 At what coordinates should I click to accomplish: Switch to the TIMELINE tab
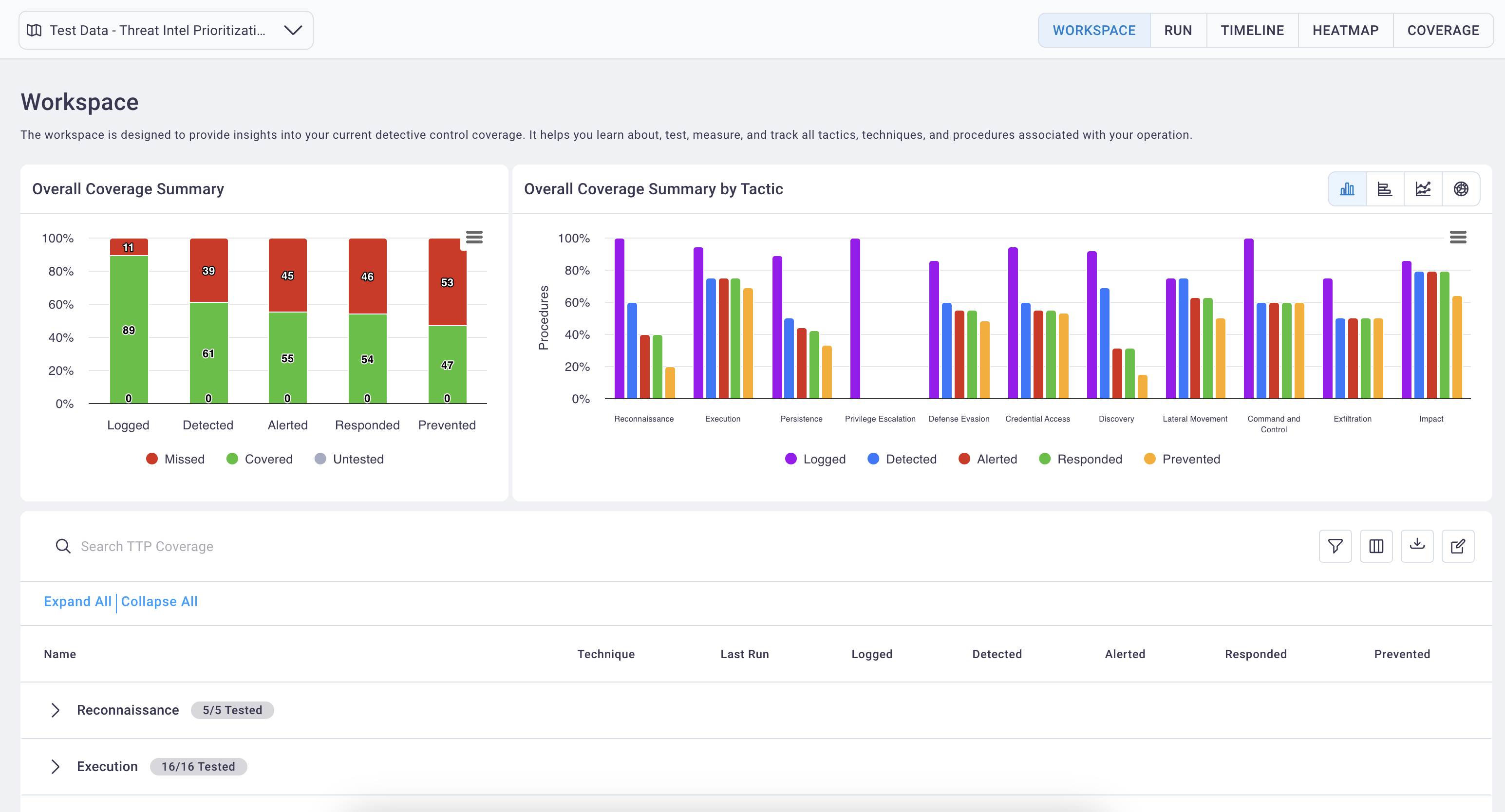pos(1252,30)
